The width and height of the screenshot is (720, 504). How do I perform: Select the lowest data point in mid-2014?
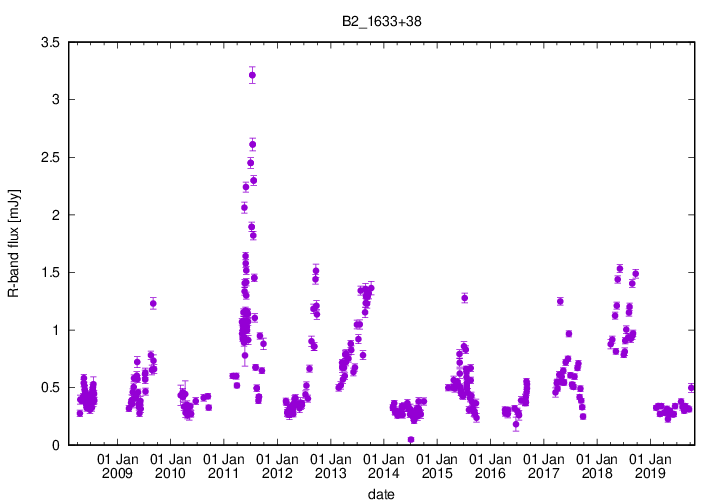click(411, 439)
